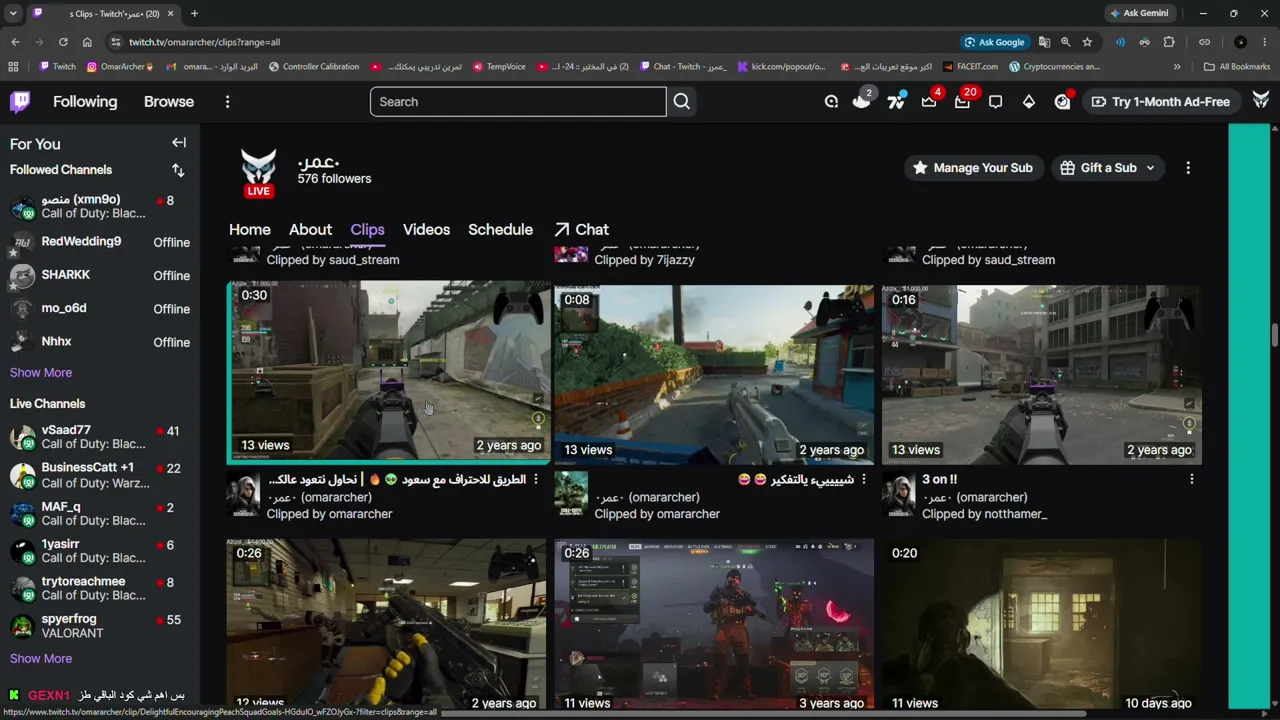Switch to the Videos tab
The width and height of the screenshot is (1280, 720).
click(x=426, y=229)
